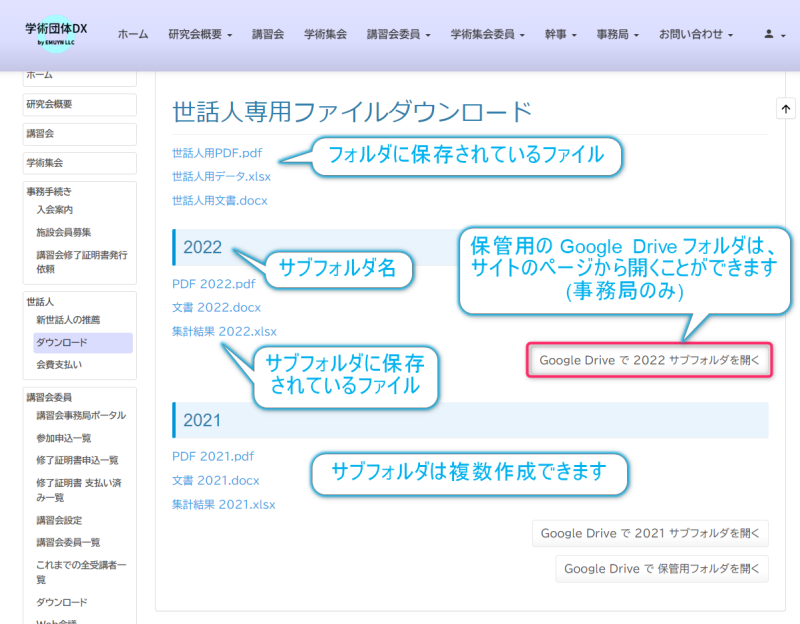Open 新世話人の推薦 in the sidebar
The image size is (800, 624).
pyautogui.click(x=69, y=320)
